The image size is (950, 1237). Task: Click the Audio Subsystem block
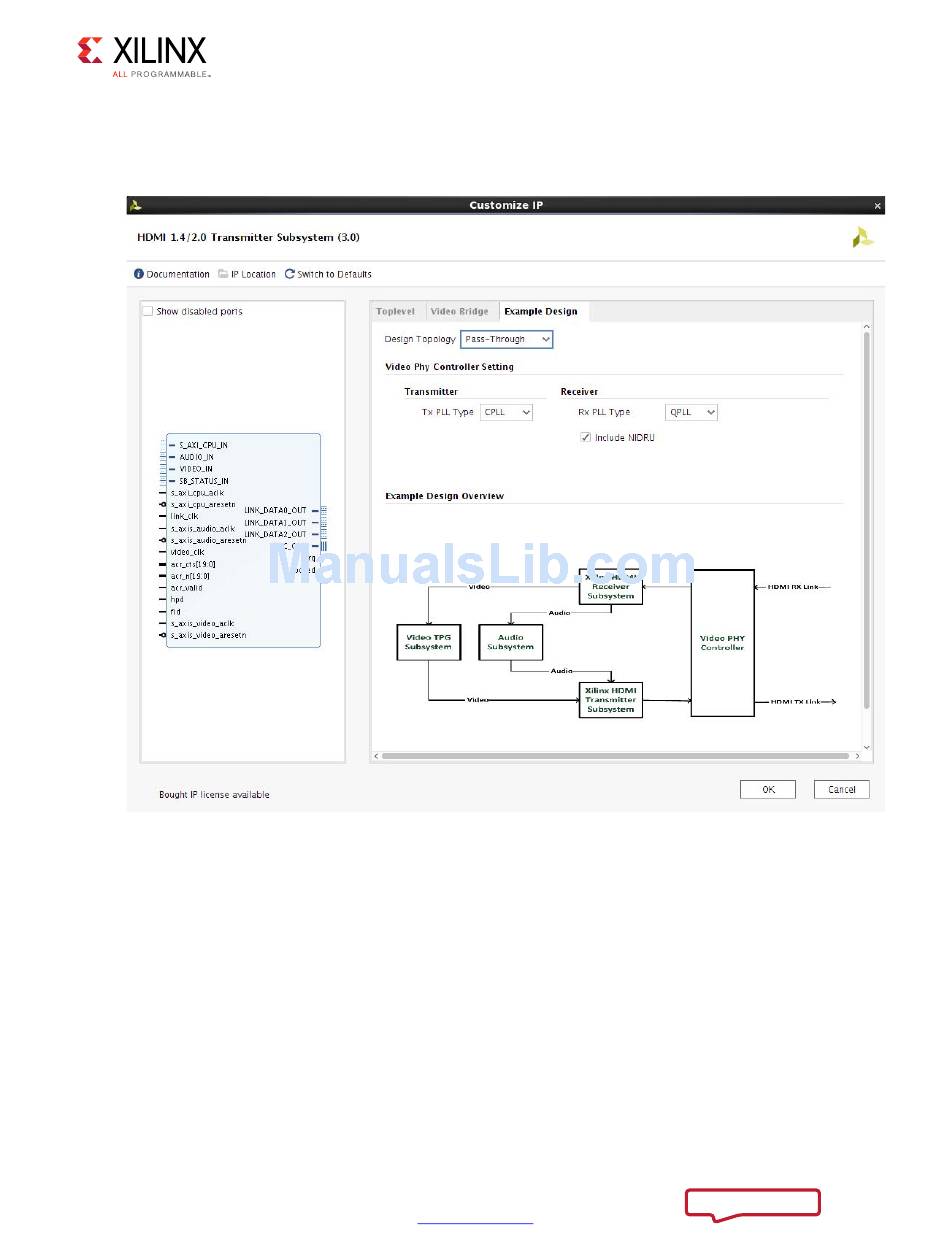click(511, 642)
